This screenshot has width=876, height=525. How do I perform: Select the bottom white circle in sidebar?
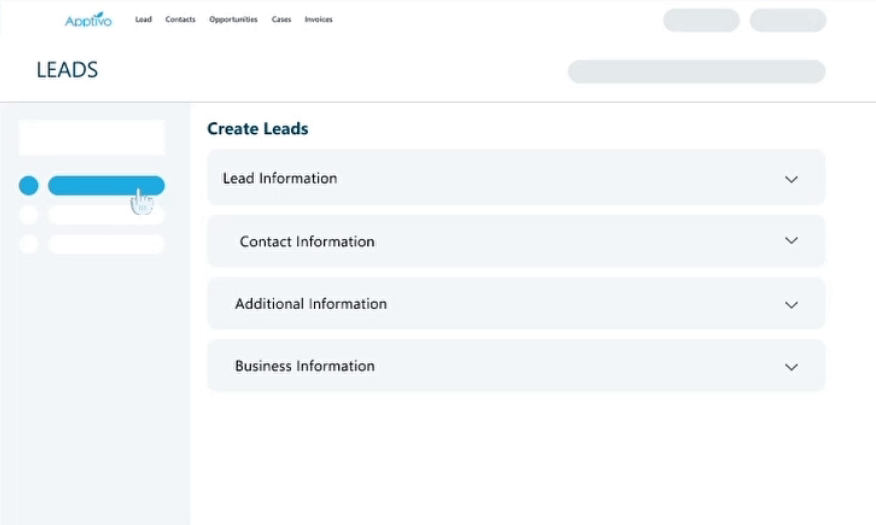[x=29, y=244]
